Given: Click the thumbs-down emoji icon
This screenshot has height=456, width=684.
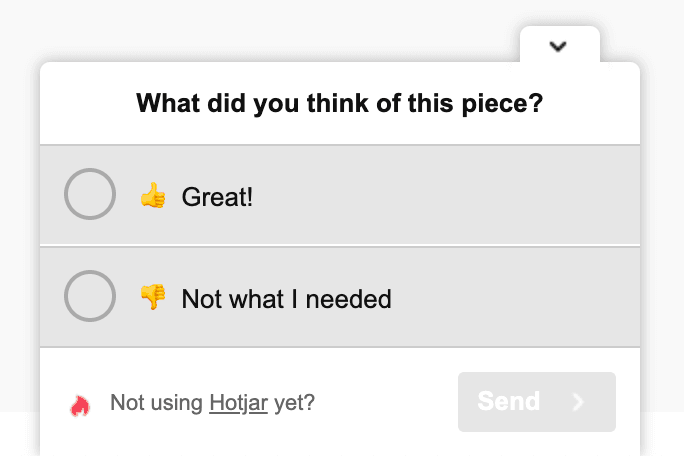Looking at the screenshot, I should click(153, 297).
